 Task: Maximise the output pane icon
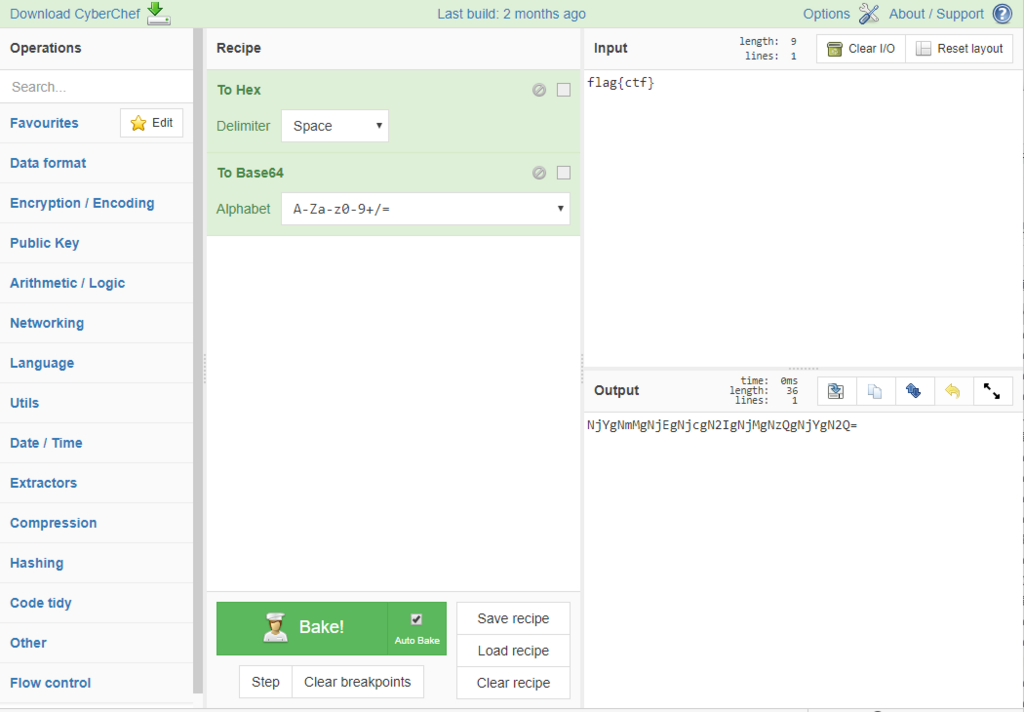click(x=992, y=391)
